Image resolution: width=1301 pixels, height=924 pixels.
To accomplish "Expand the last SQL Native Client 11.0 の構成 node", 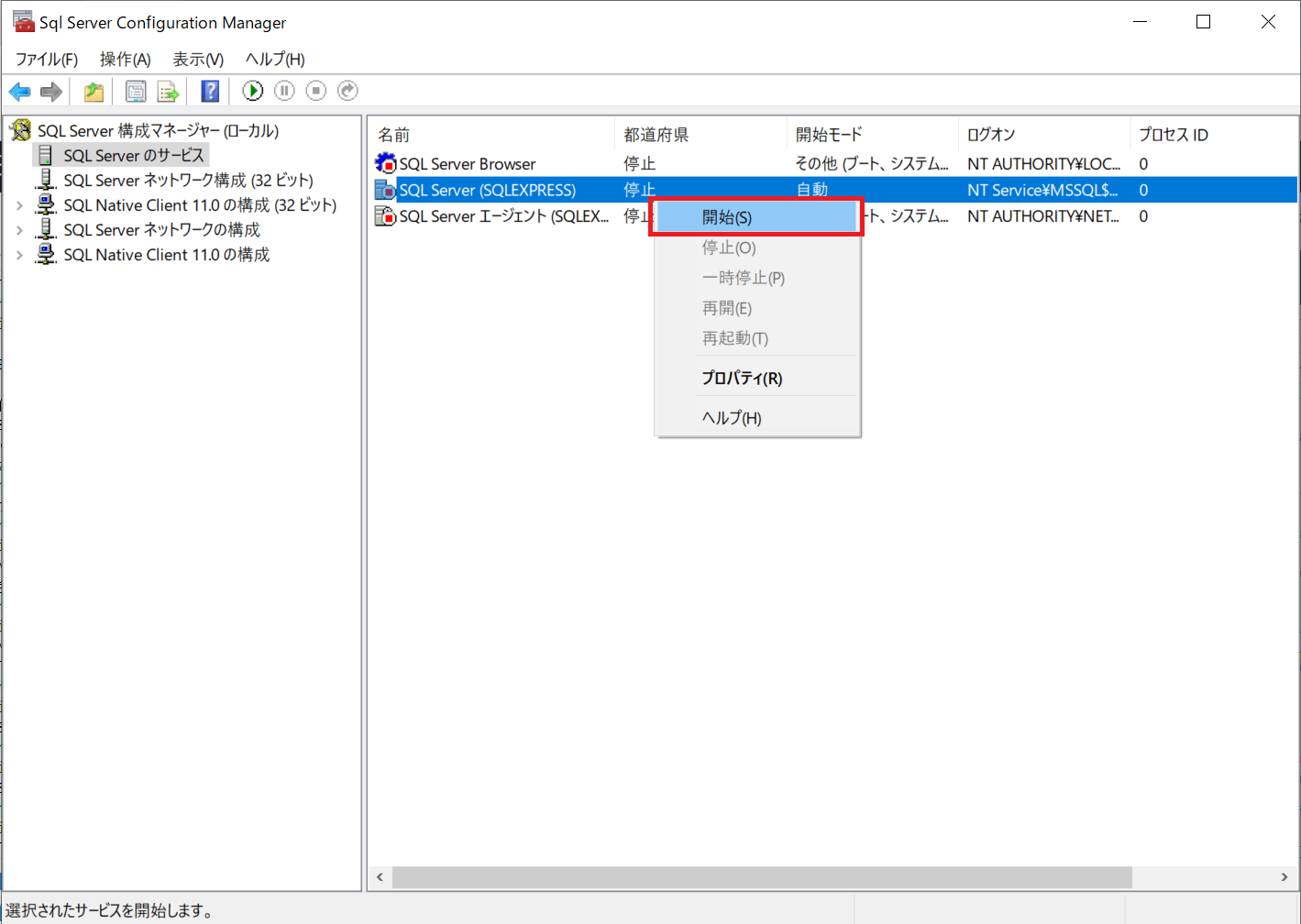I will [x=19, y=255].
